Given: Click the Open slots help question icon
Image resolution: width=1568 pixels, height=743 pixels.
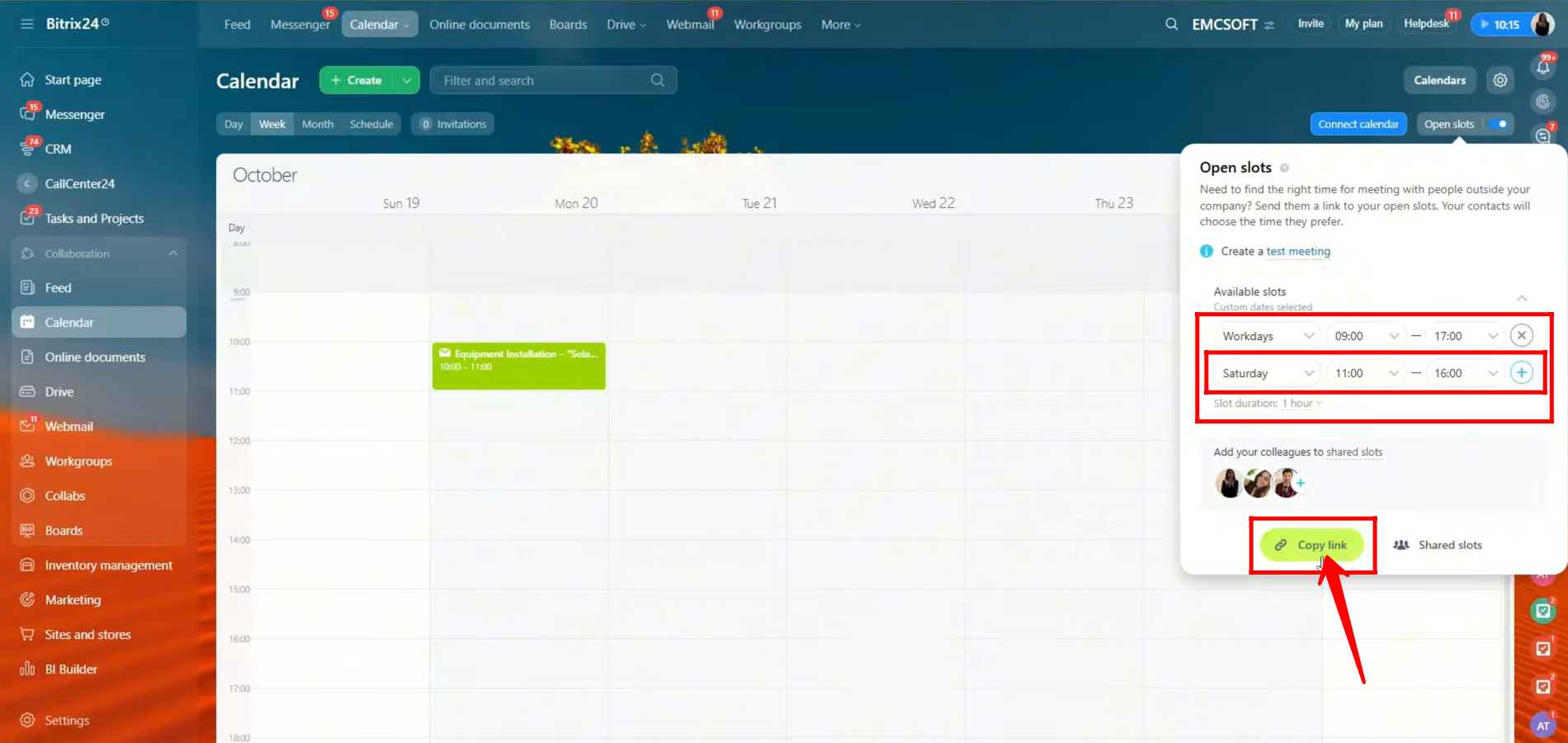Looking at the screenshot, I should (1284, 168).
